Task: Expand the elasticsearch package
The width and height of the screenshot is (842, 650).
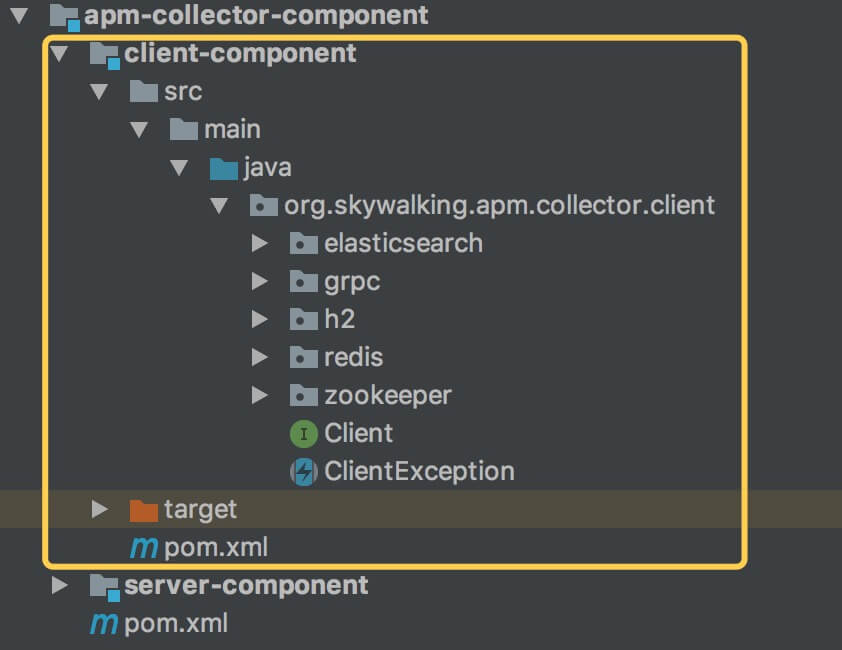Action: click(260, 243)
